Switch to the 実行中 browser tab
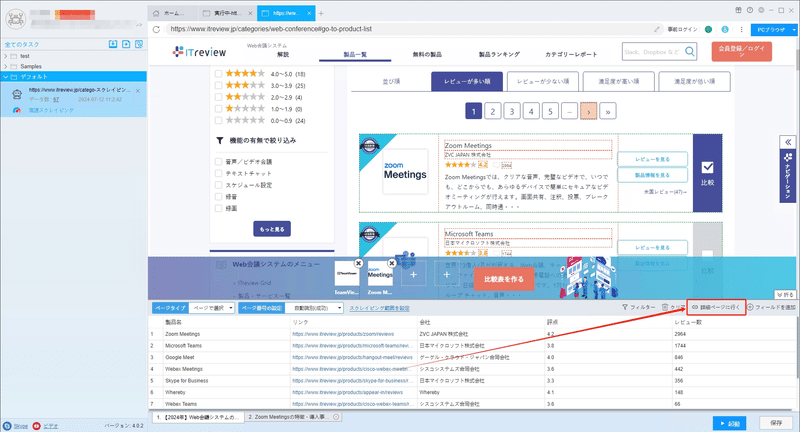Image resolution: width=800 pixels, height=432 pixels. [228, 13]
